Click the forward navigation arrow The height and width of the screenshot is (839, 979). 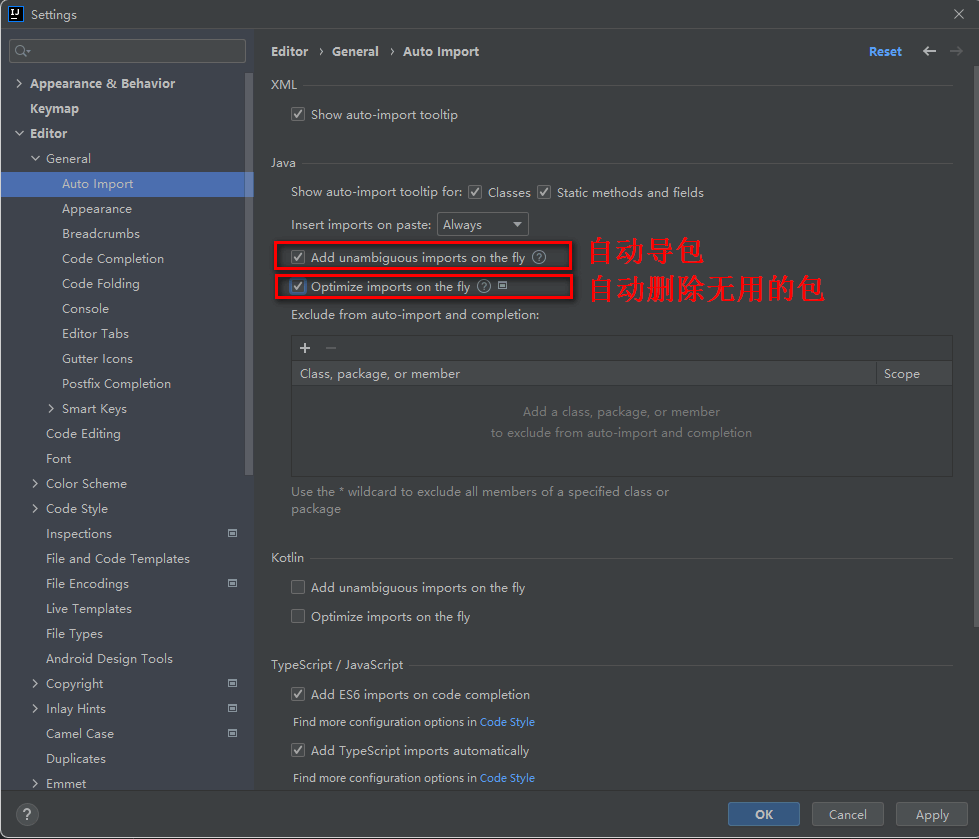pos(956,51)
